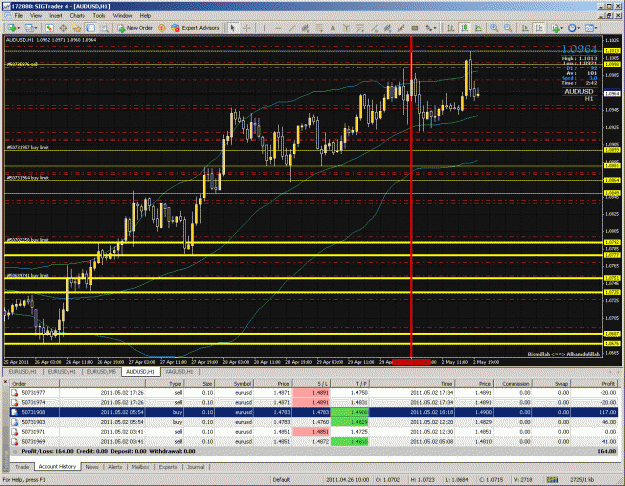Open the New Chart toolbar icon
Screen dimensions: 625x486
coord(11,28)
